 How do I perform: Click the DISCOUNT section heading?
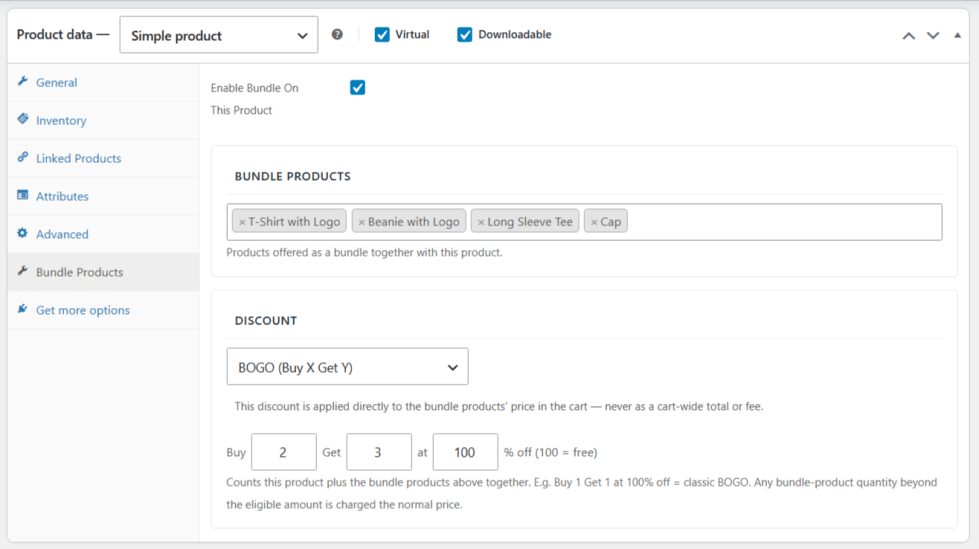click(x=265, y=320)
